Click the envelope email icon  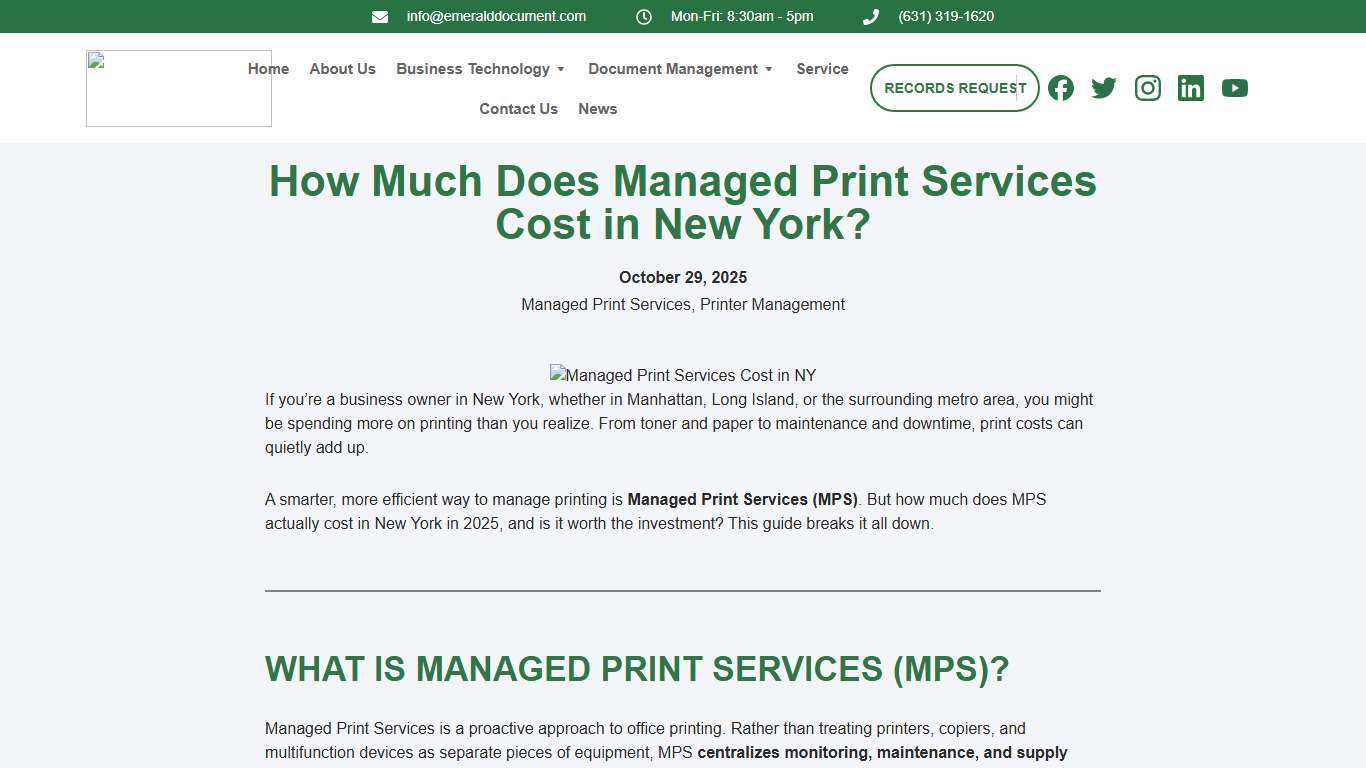tap(379, 16)
